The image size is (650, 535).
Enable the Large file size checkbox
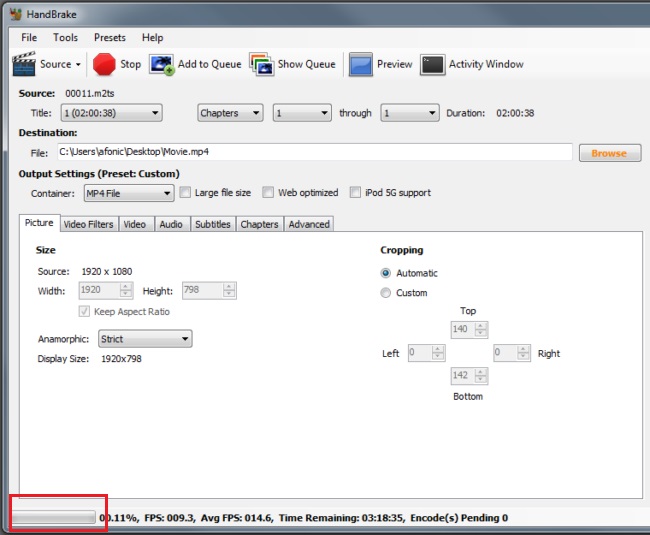(185, 193)
